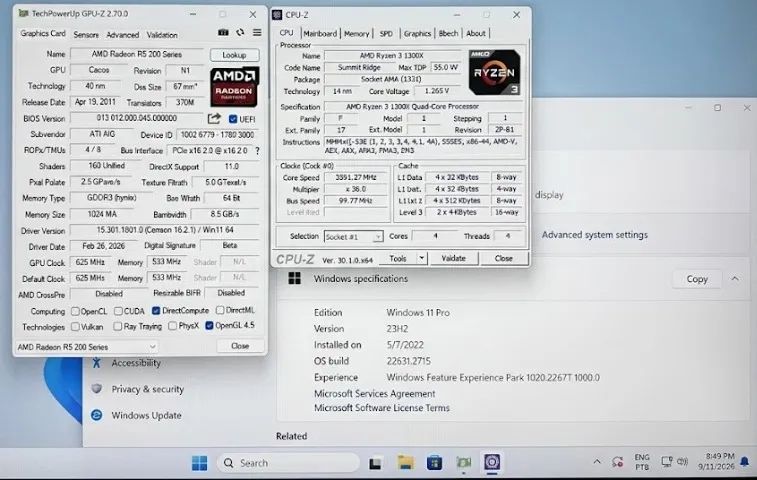Click GPU-Z icon on taskbar

tap(463, 463)
